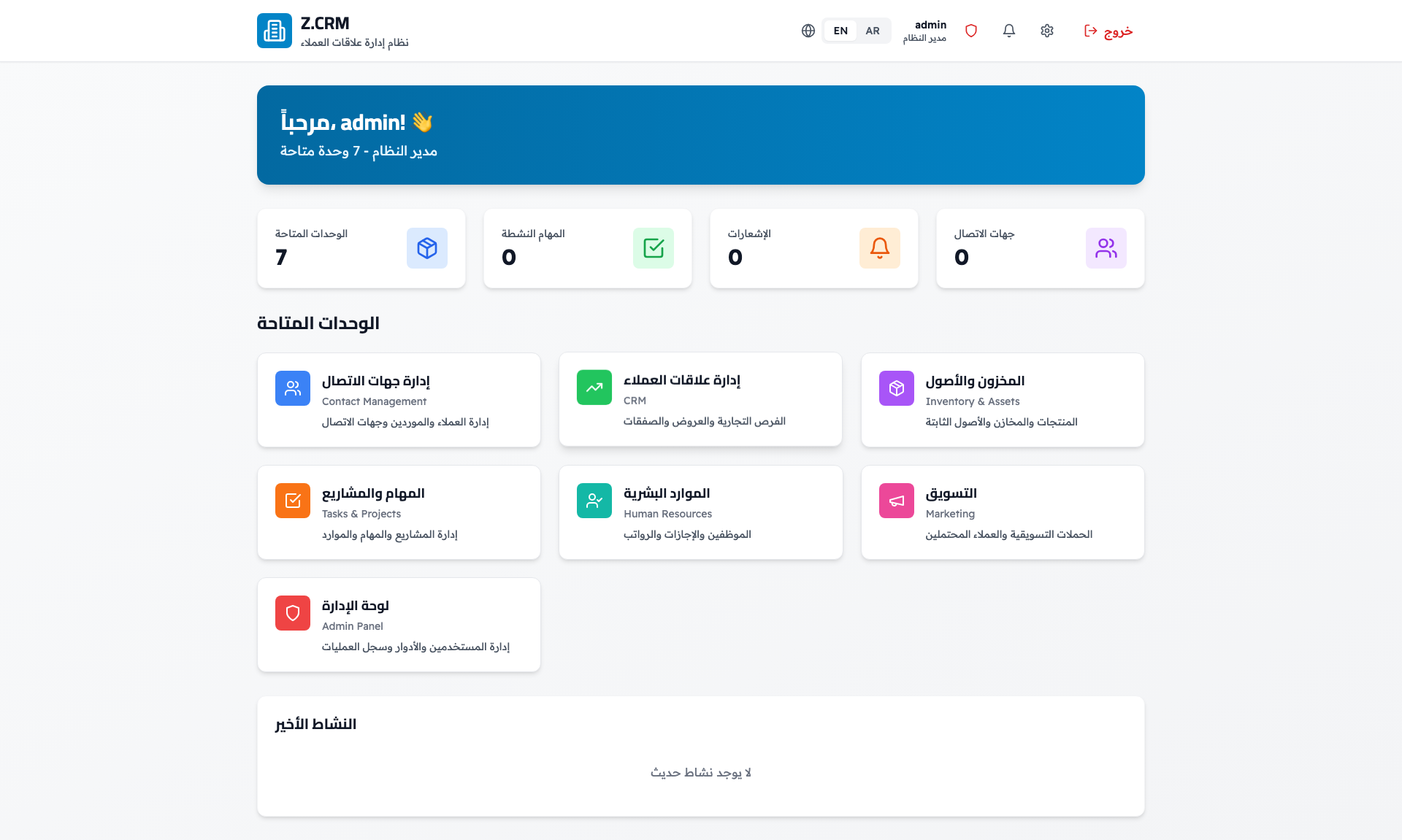This screenshot has height=840, width=1402.
Task: Click the green checkmark active tasks icon
Action: coord(654,248)
